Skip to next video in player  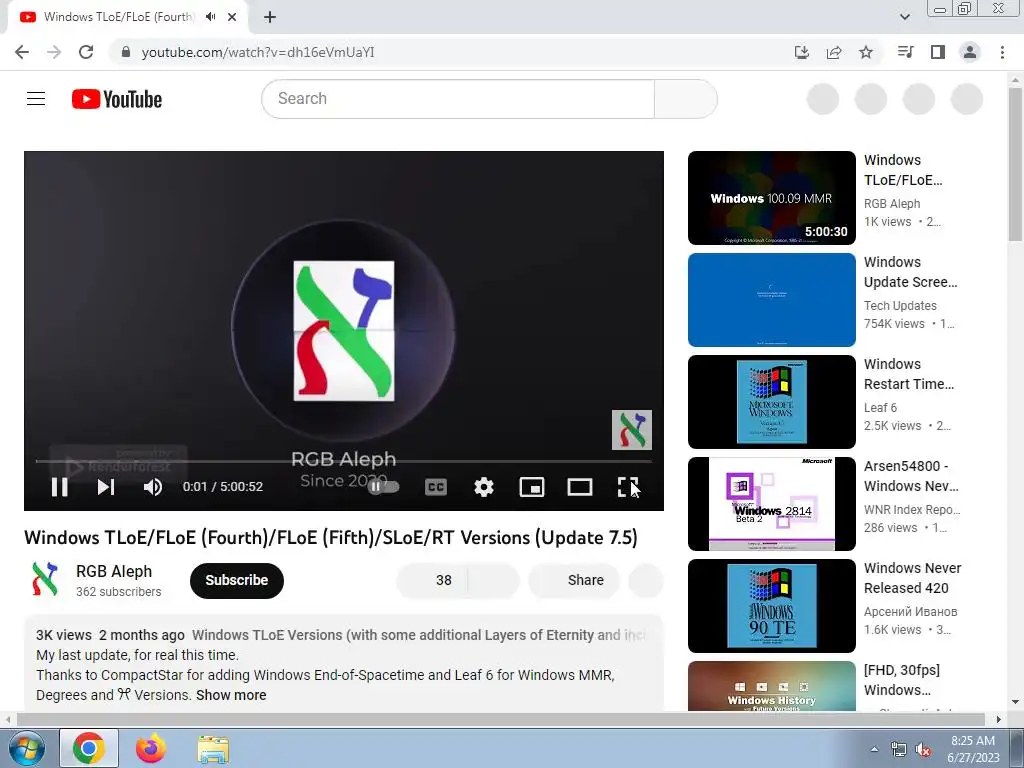[x=106, y=487]
